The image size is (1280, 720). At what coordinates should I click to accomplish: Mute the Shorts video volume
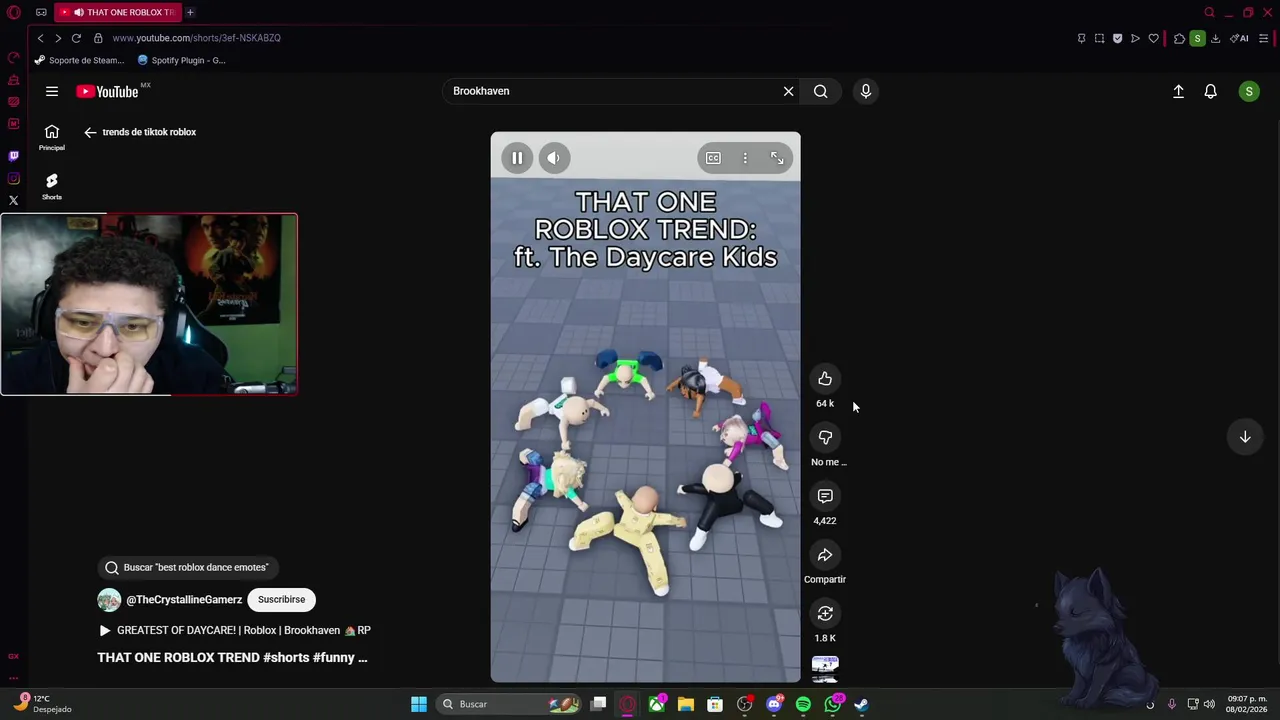click(553, 158)
